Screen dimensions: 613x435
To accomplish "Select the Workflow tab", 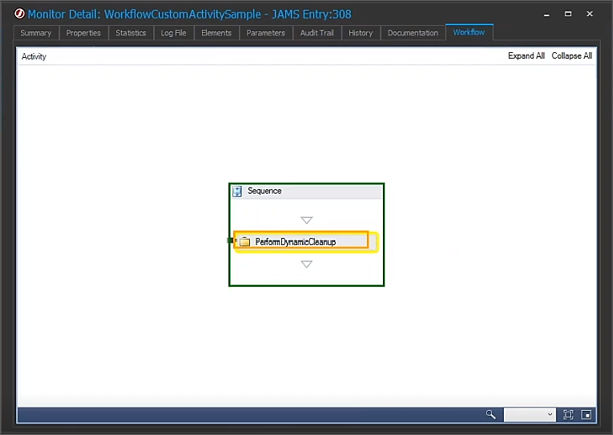I will click(x=469, y=32).
